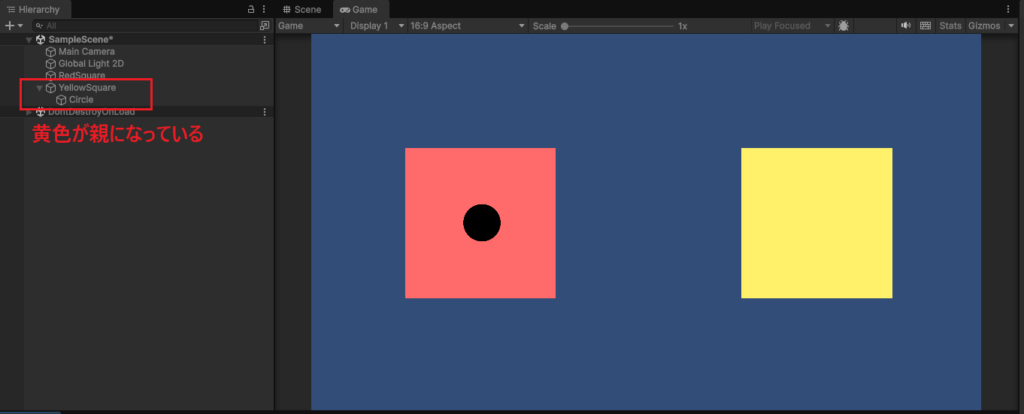Switch to the Game tab
Screen dimensions: 1024x414
[x=358, y=9]
